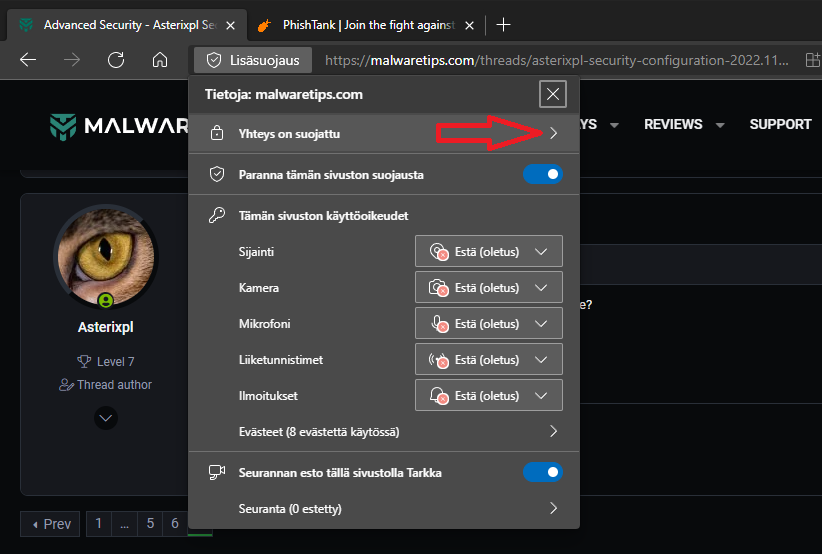Open a new tab with plus icon
The height and width of the screenshot is (554, 822).
pyautogui.click(x=503, y=24)
